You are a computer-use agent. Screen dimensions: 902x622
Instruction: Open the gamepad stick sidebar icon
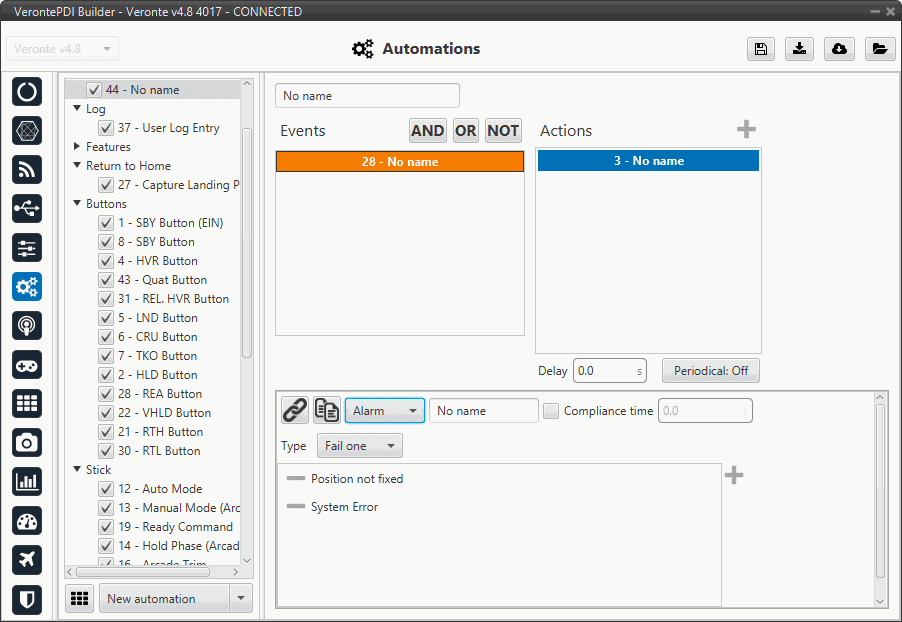27,364
